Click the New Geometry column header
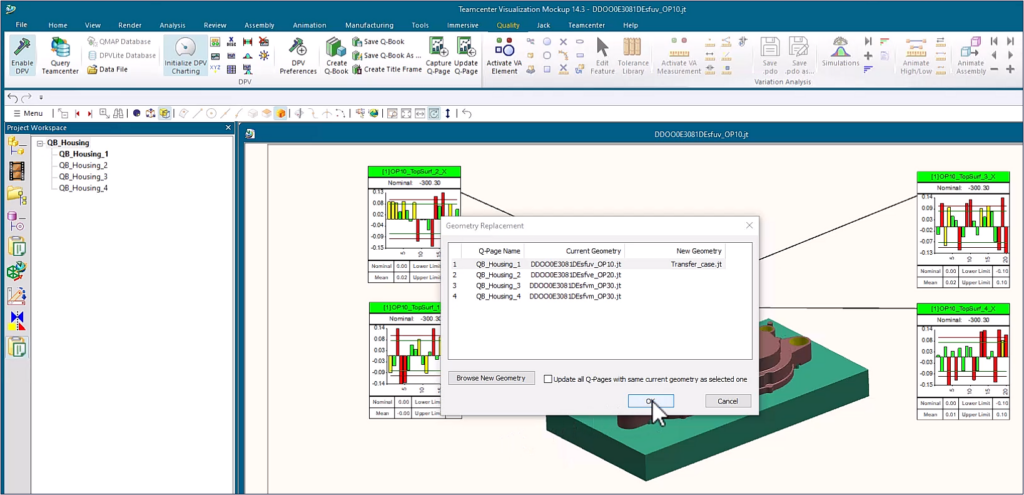 tap(675, 251)
